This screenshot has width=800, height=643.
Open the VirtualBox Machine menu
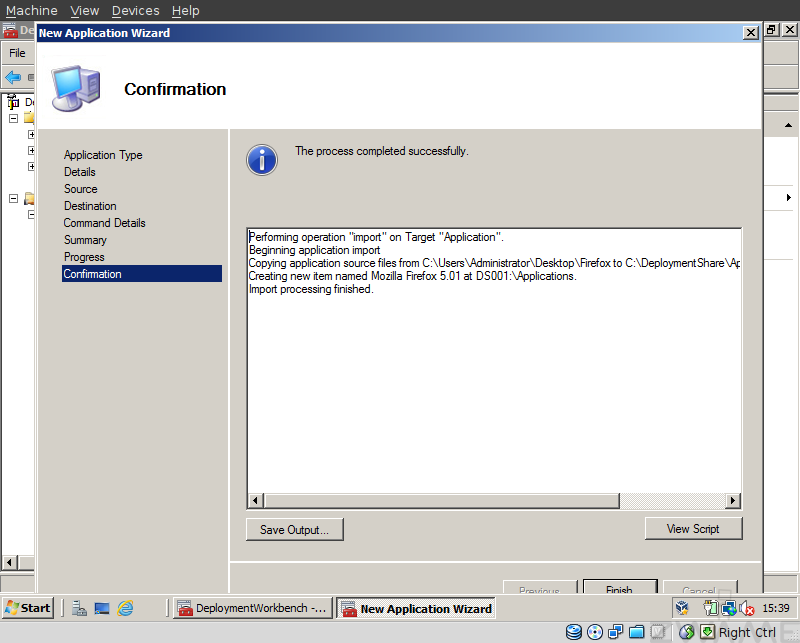point(32,10)
